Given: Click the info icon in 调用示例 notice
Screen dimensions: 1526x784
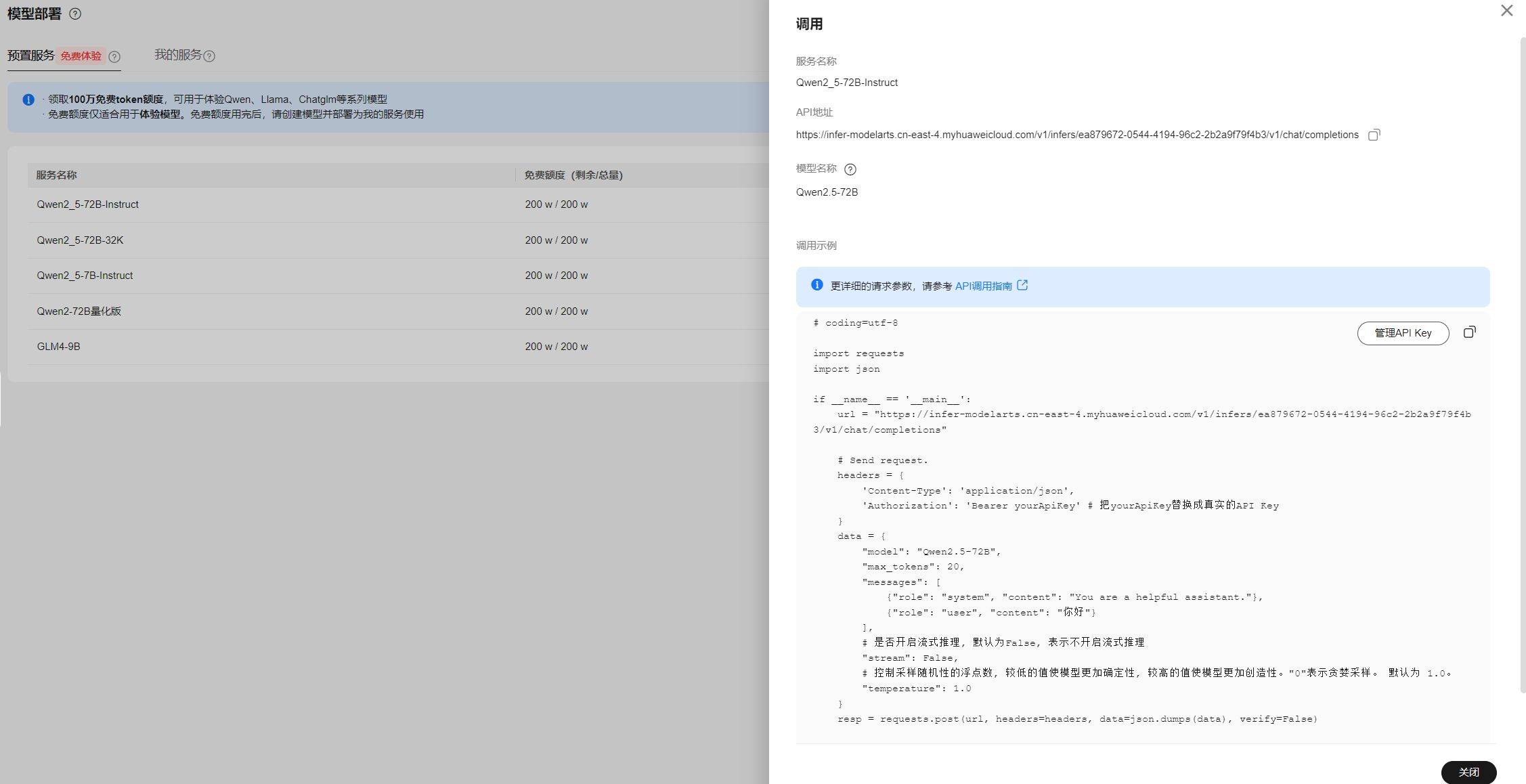Looking at the screenshot, I should tap(816, 285).
